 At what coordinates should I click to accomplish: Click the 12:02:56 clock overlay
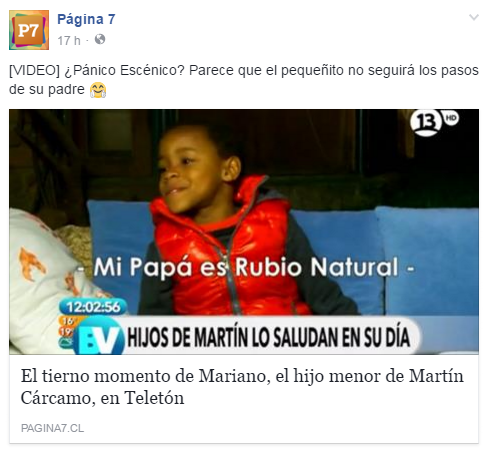tap(93, 307)
